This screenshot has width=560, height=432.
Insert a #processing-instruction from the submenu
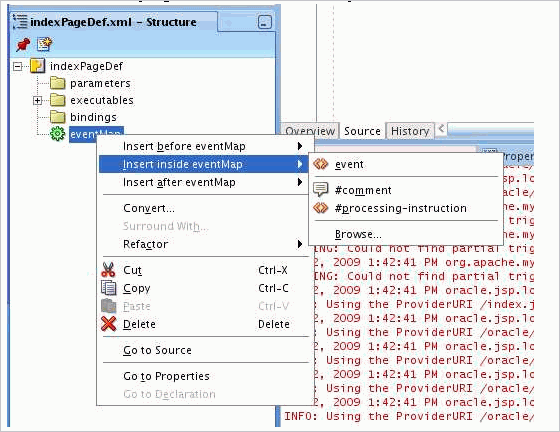[x=406, y=208]
